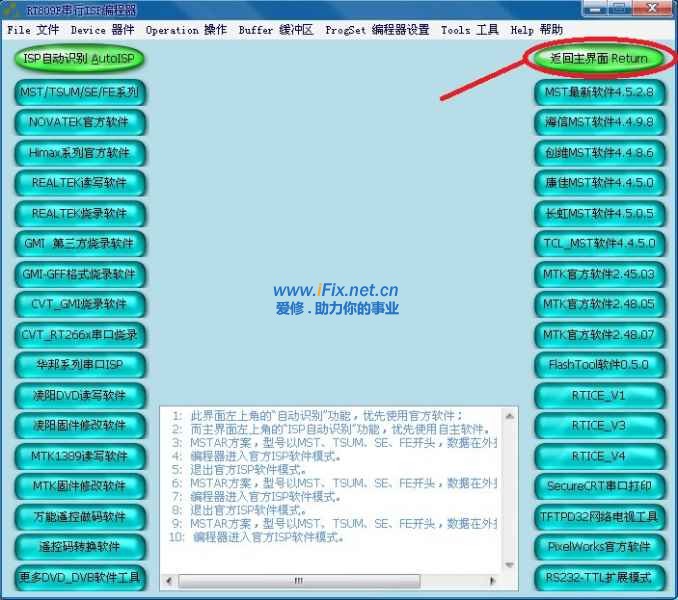Open the File 文件 menu
This screenshot has height=600, width=678.
(x=33, y=30)
